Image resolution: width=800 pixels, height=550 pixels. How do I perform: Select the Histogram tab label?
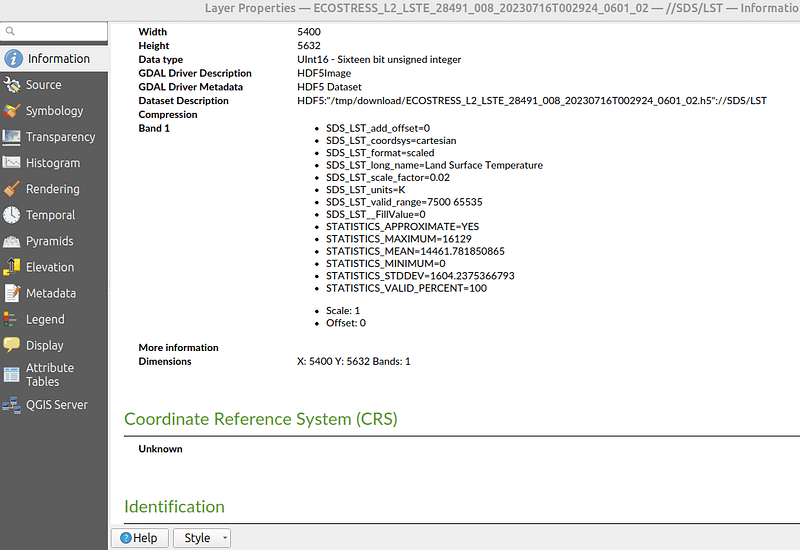pos(53,163)
